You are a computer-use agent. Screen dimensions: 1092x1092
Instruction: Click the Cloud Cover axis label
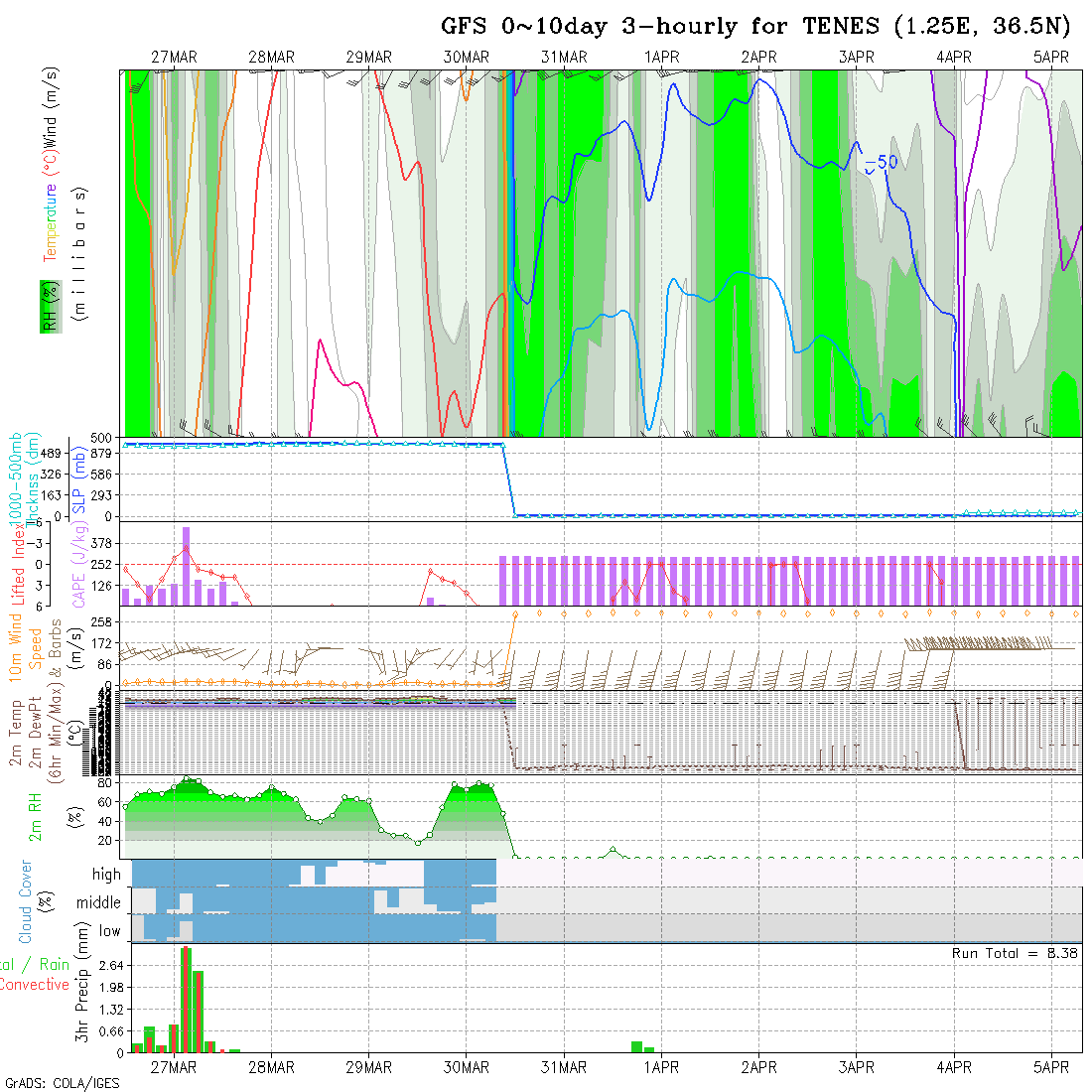tap(26, 901)
